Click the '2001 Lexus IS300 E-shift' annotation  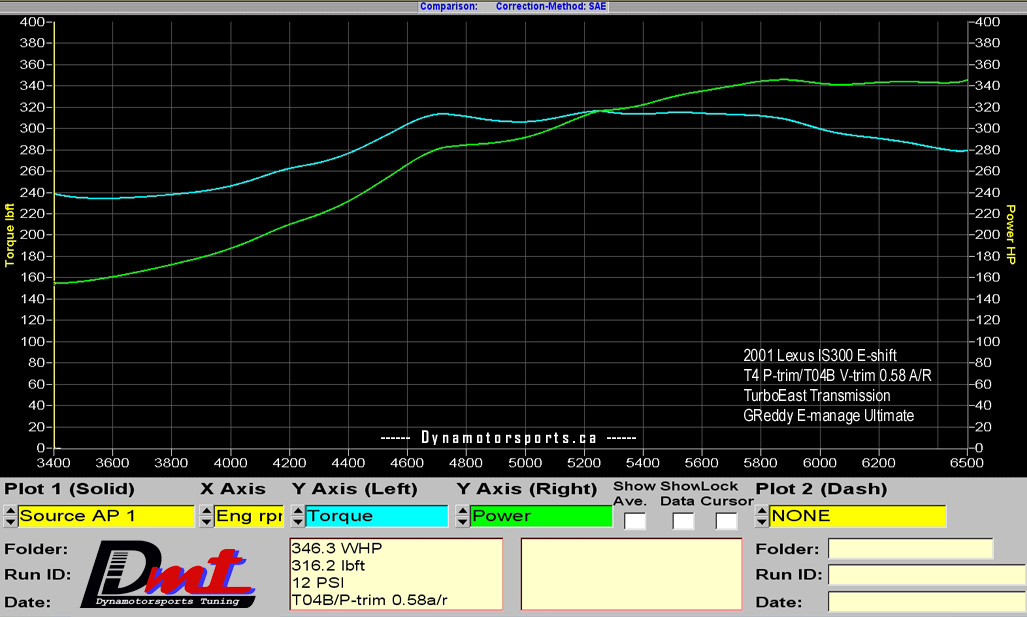[819, 356]
